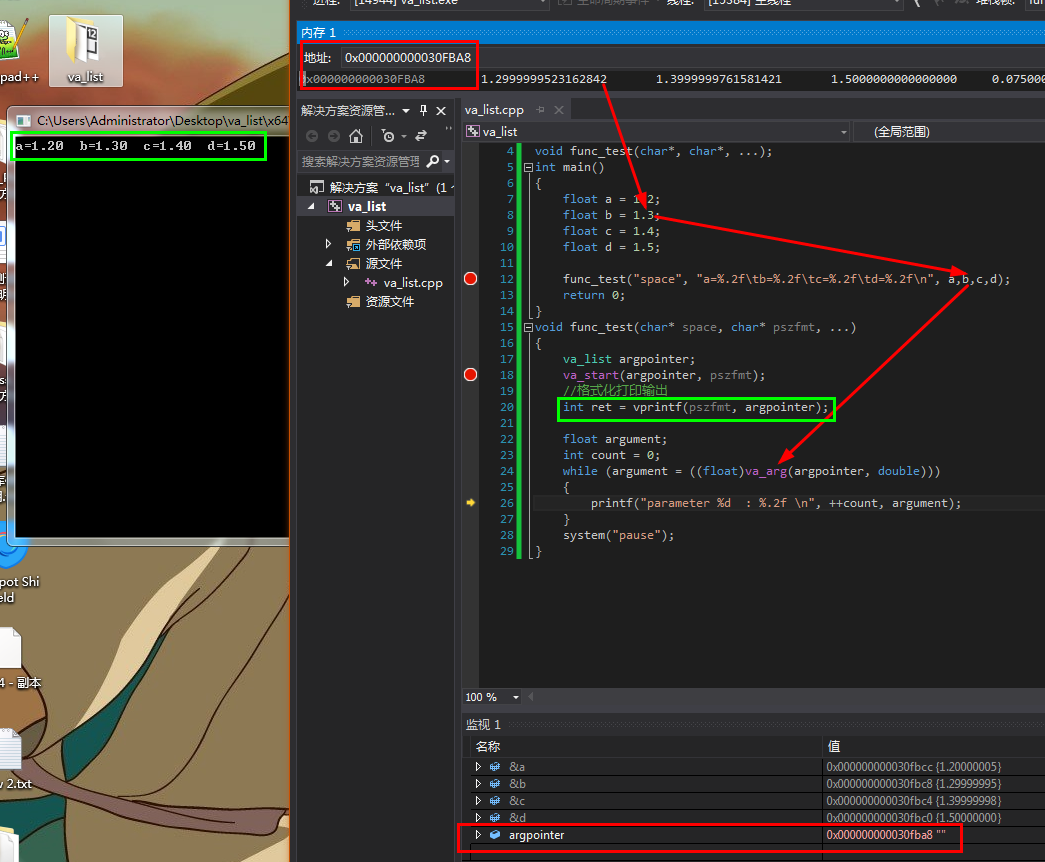Image resolution: width=1045 pixels, height=862 pixels.
Task: Click the 1.2999999523162842 memory value
Action: [x=543, y=79]
